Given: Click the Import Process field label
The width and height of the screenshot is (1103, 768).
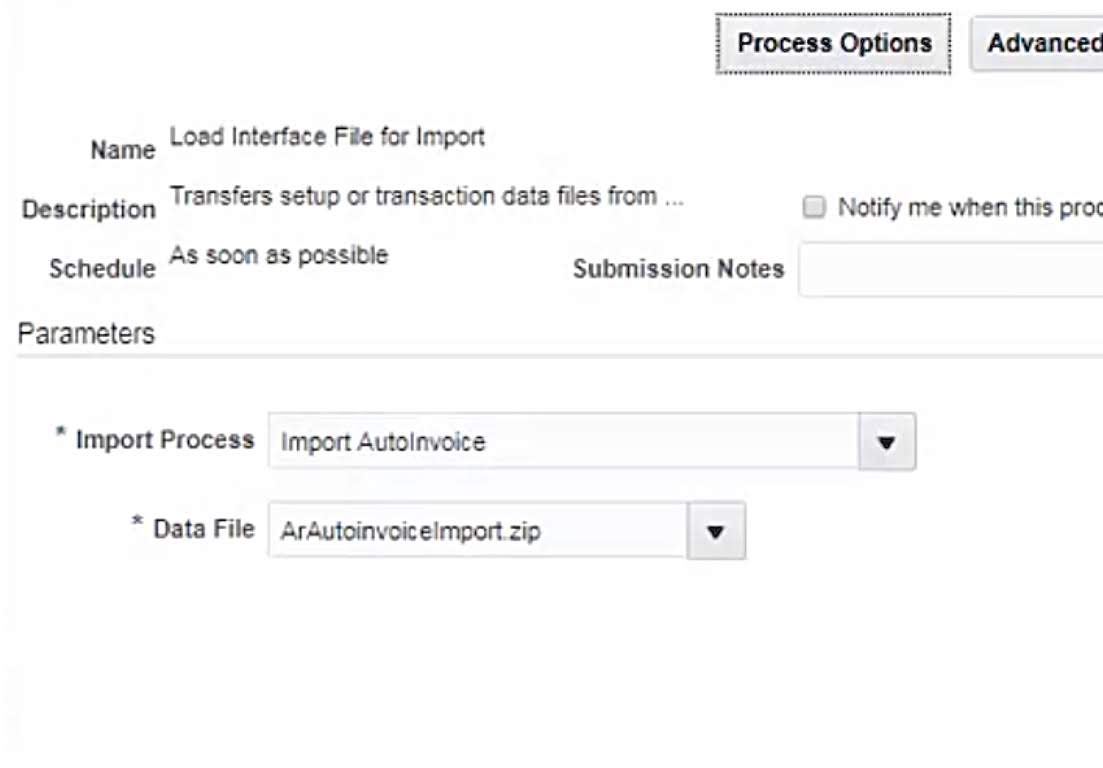Looking at the screenshot, I should pyautogui.click(x=165, y=440).
